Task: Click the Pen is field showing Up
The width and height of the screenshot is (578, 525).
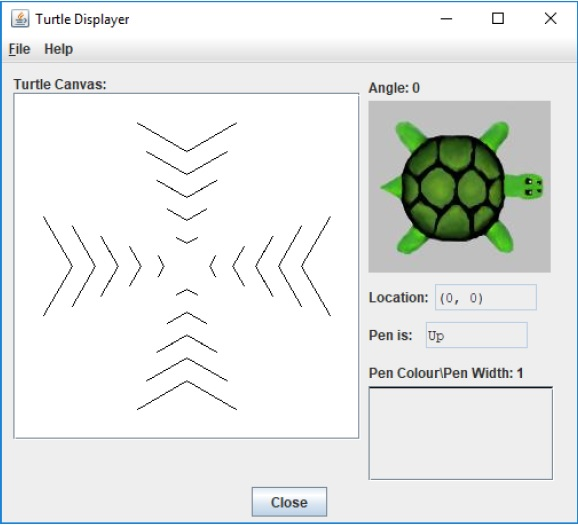Action: (x=477, y=335)
